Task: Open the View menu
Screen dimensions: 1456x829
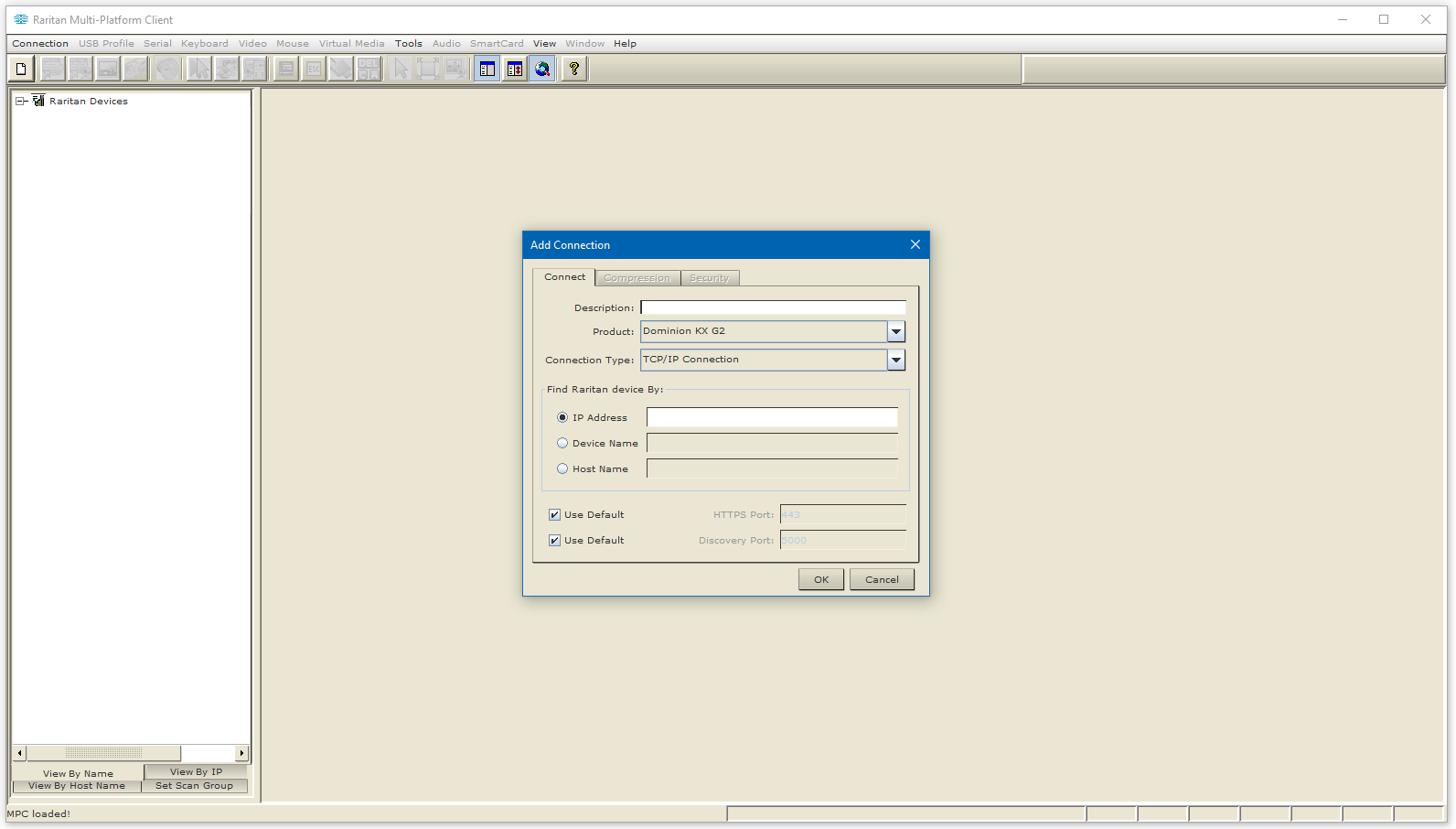Action: (x=544, y=43)
